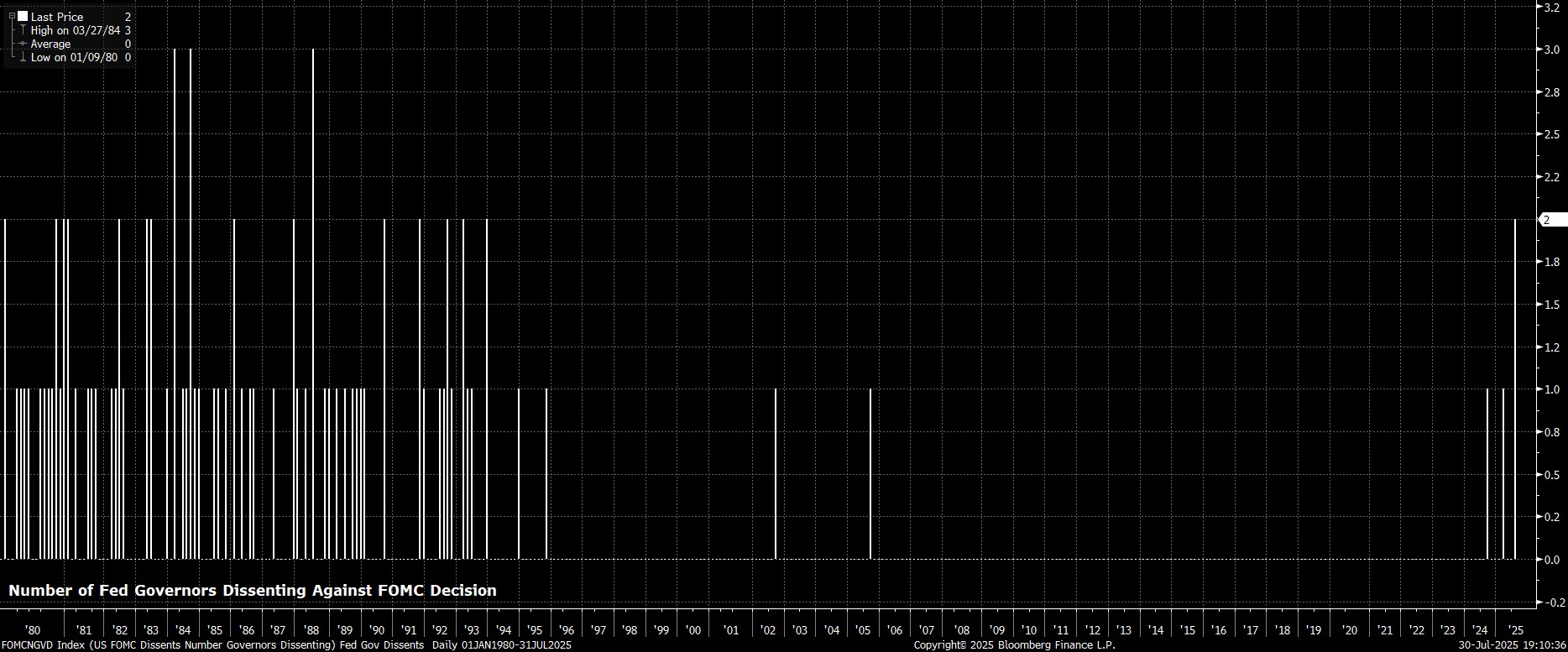1568x652 pixels.
Task: Click the last price tag '2' on axis
Action: (1554, 220)
